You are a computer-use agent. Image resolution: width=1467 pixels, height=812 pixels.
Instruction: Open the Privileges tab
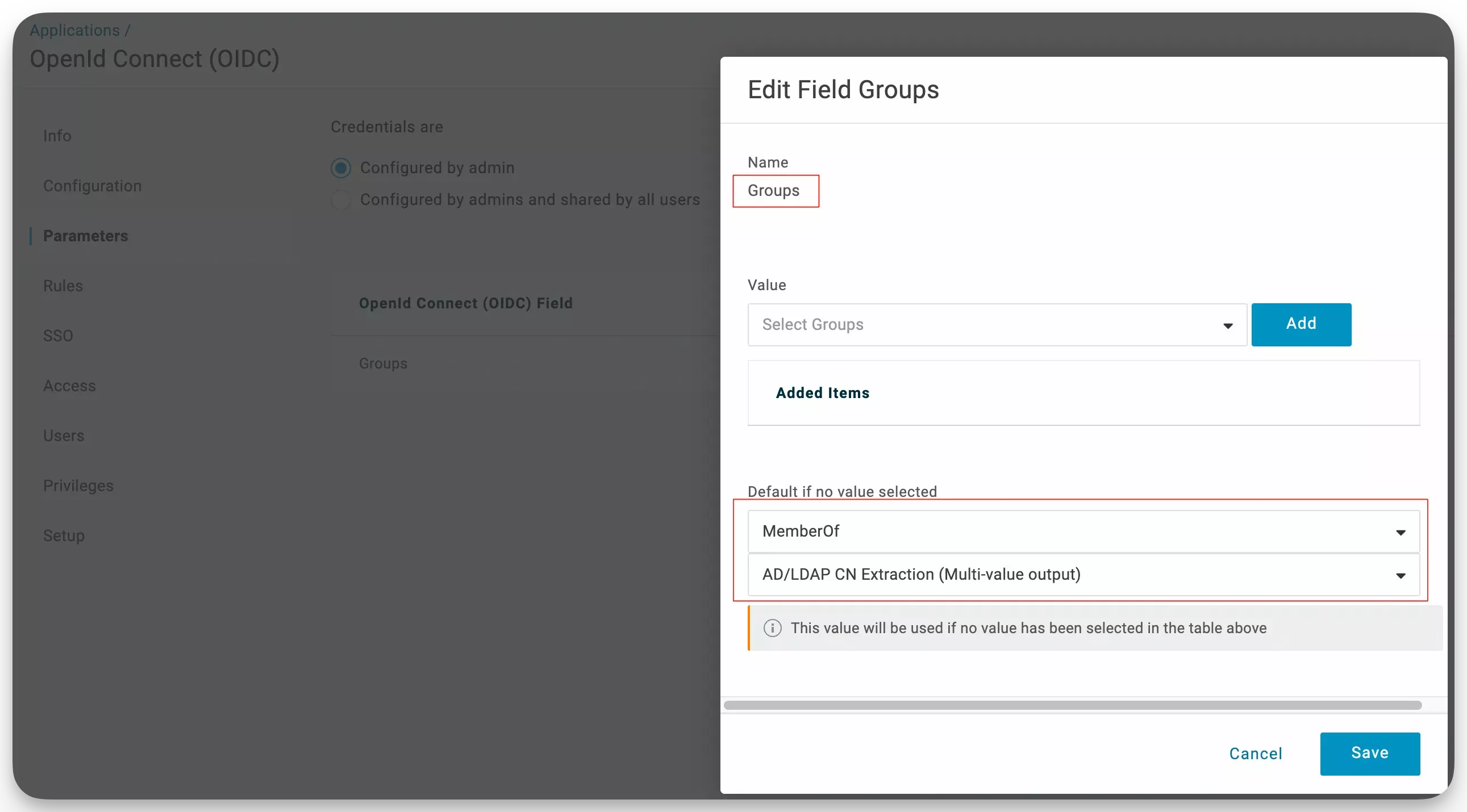click(x=78, y=486)
